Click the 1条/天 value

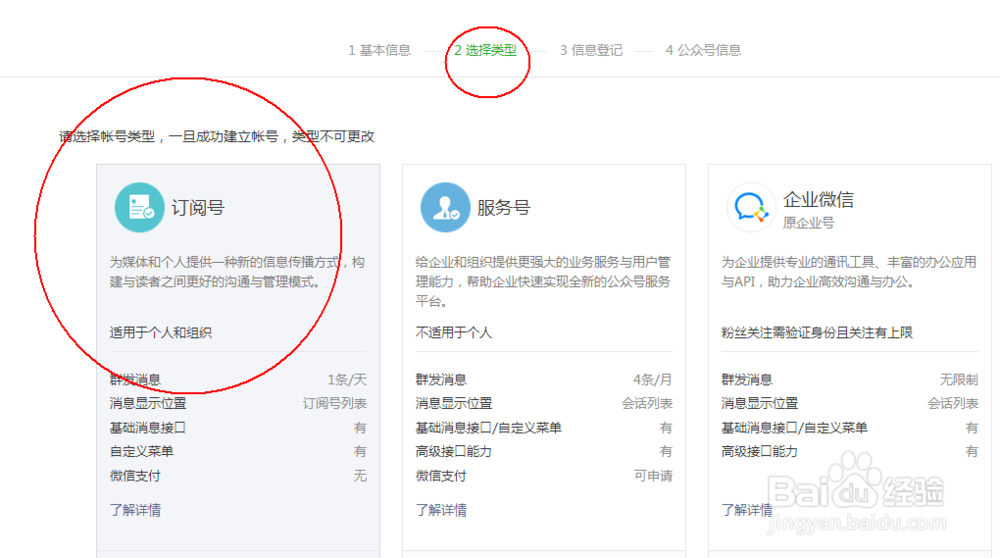[347, 379]
